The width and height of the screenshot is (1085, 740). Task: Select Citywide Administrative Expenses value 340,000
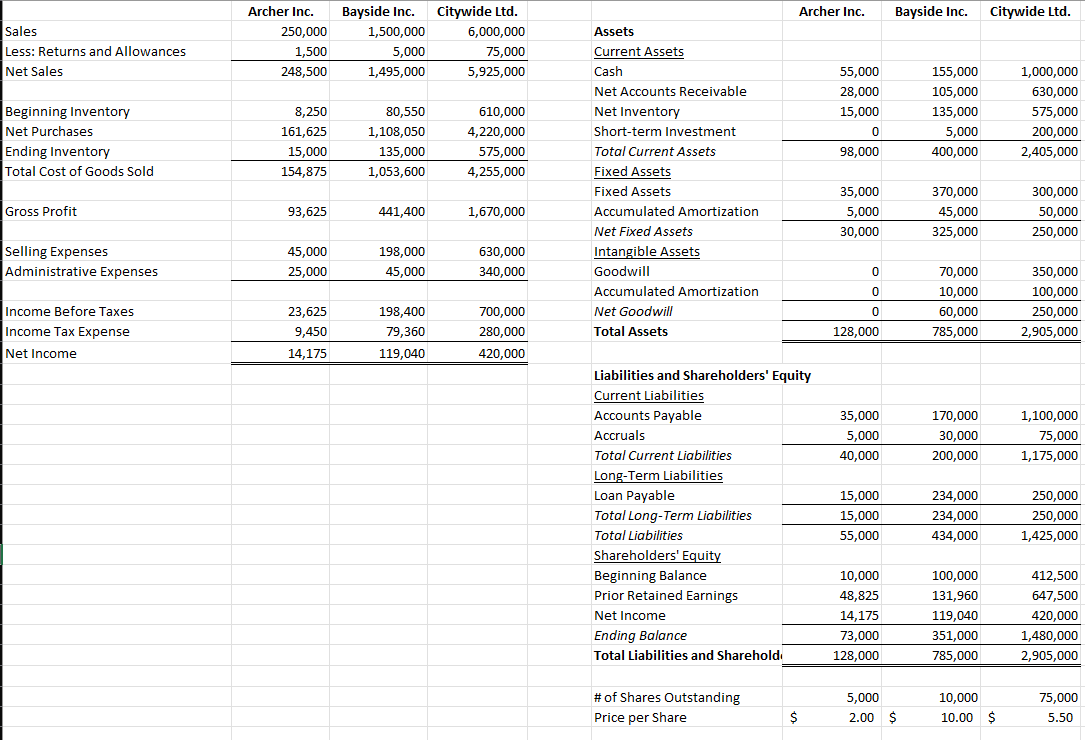(502, 272)
